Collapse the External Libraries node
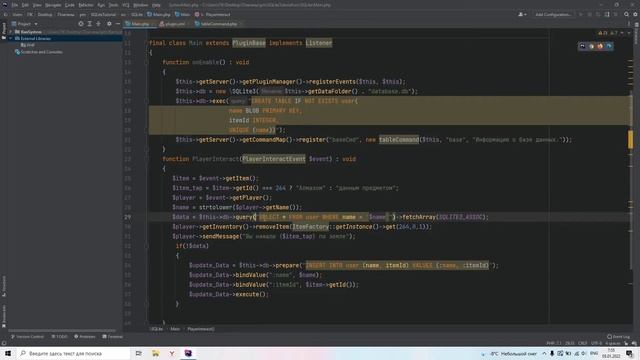 (11, 38)
